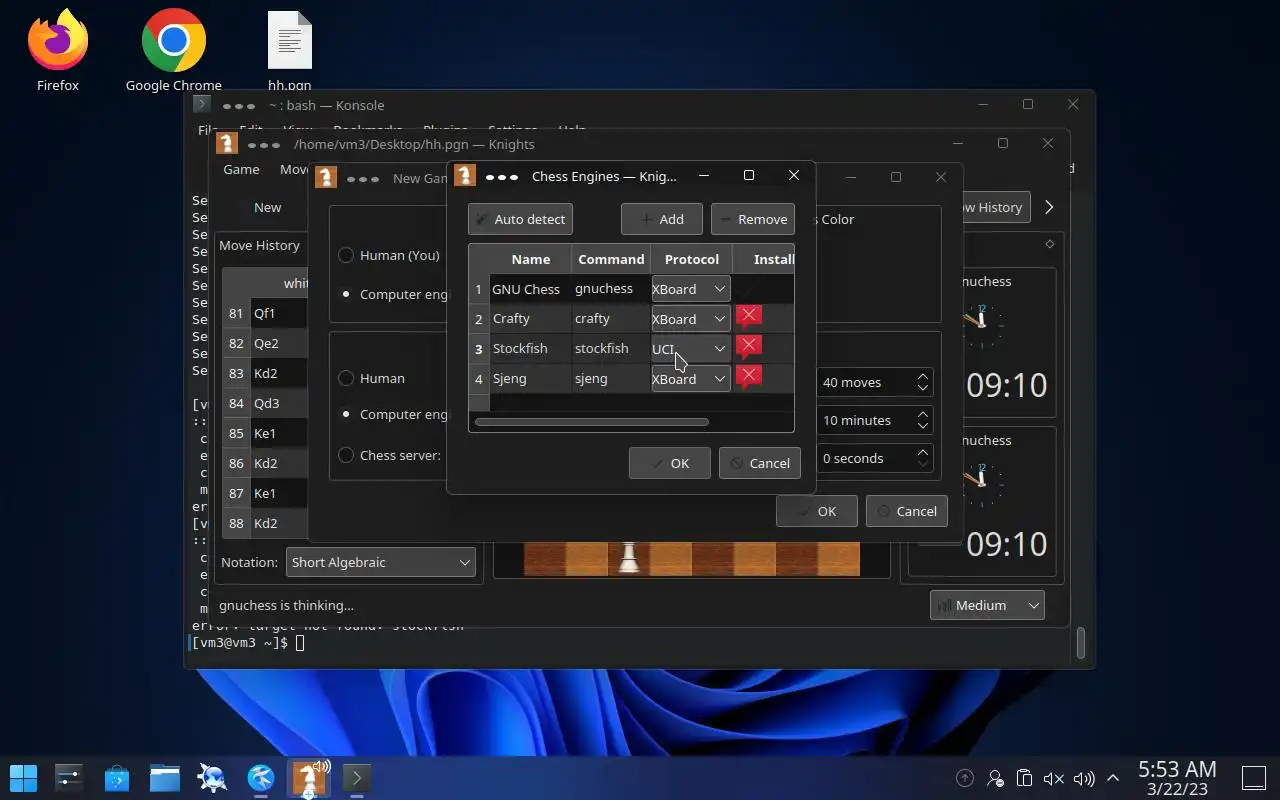Click Konsole vertical scrollbar
The image size is (1280, 800).
pos(1080,642)
